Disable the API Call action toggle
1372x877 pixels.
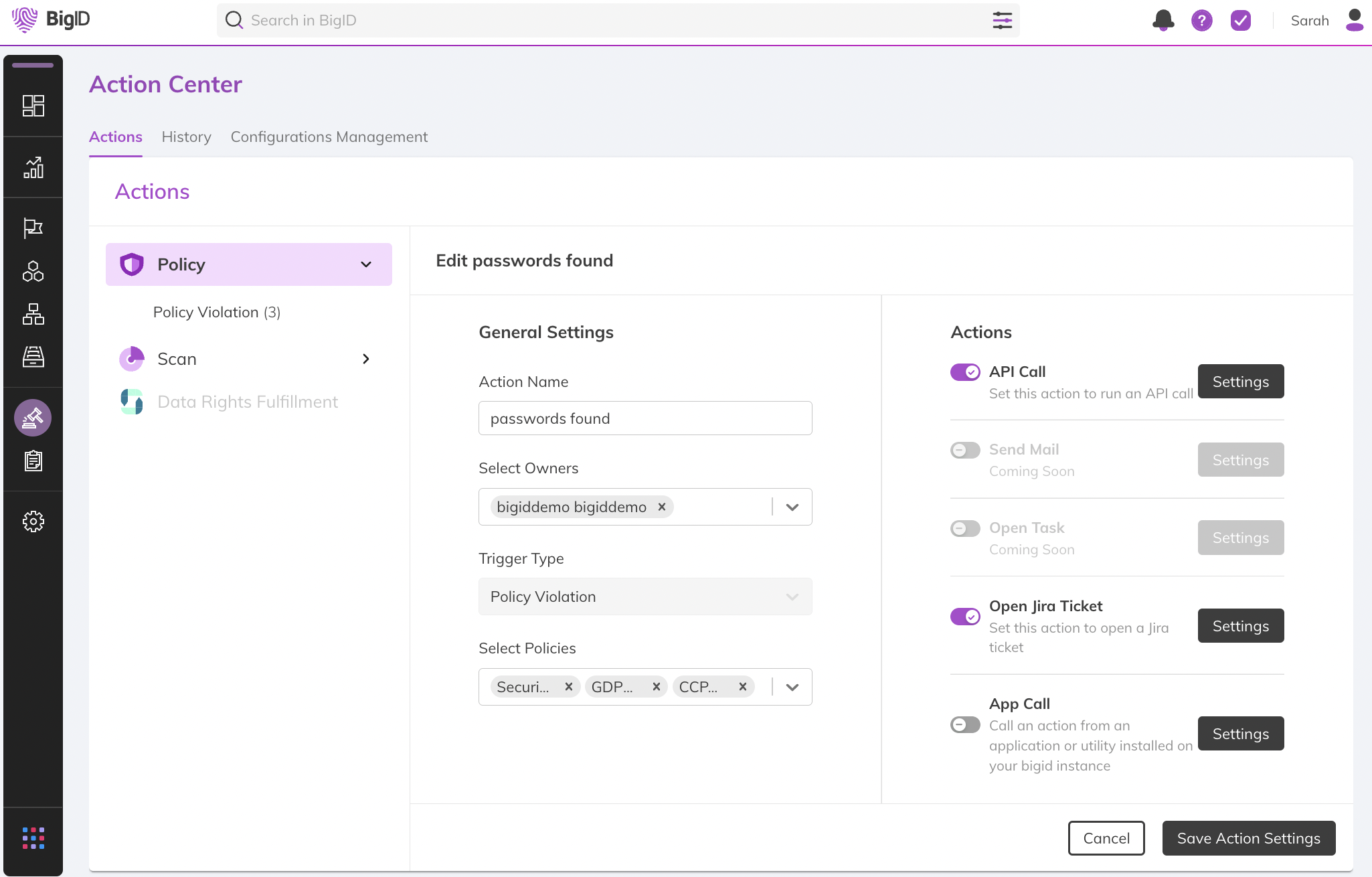point(965,372)
